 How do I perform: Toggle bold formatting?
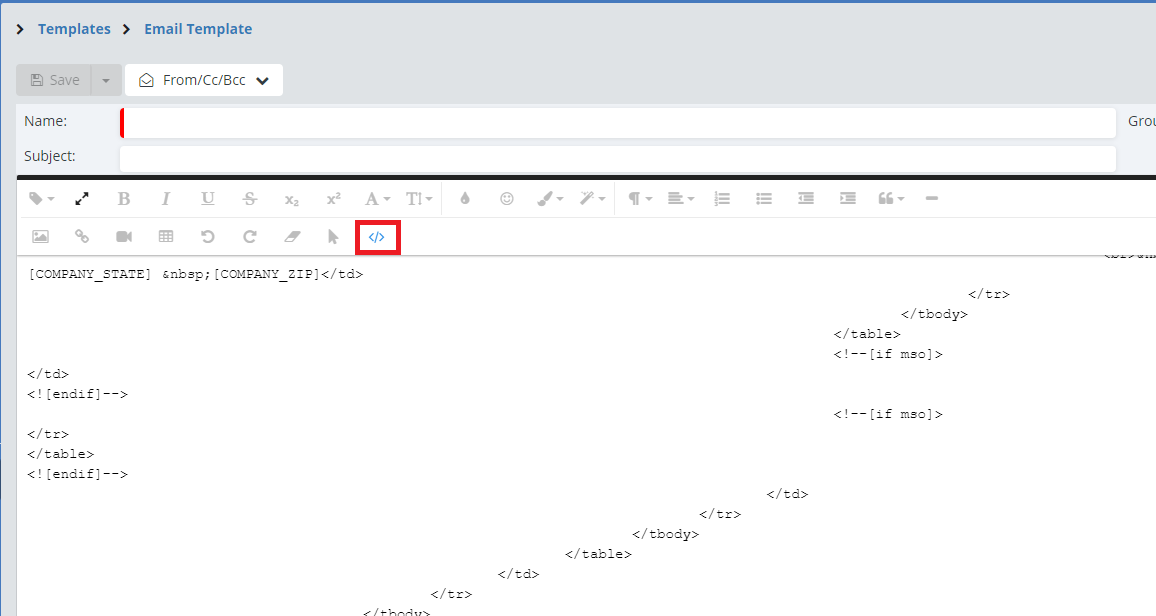tap(124, 199)
